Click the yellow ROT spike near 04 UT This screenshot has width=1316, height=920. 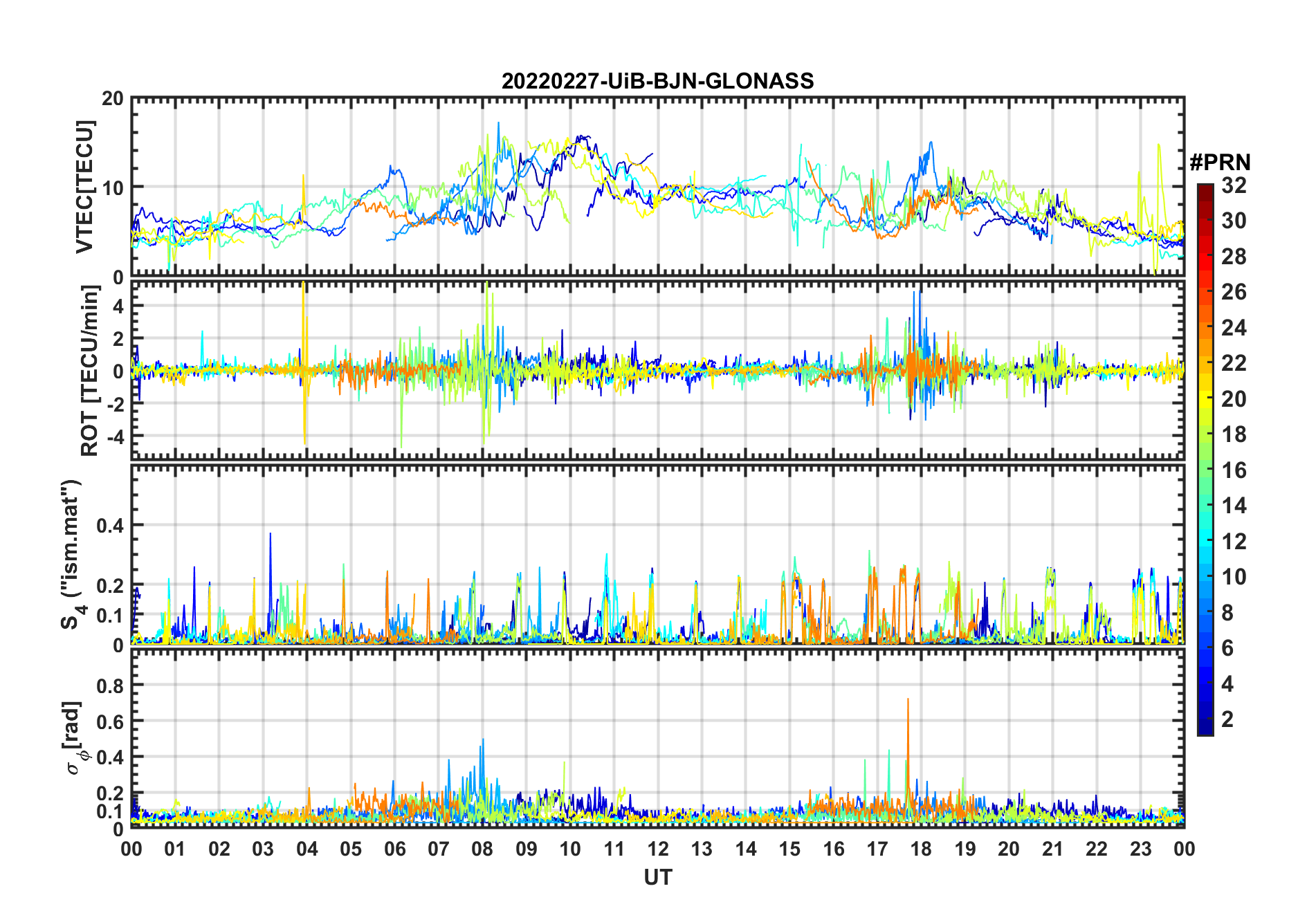pos(304,362)
